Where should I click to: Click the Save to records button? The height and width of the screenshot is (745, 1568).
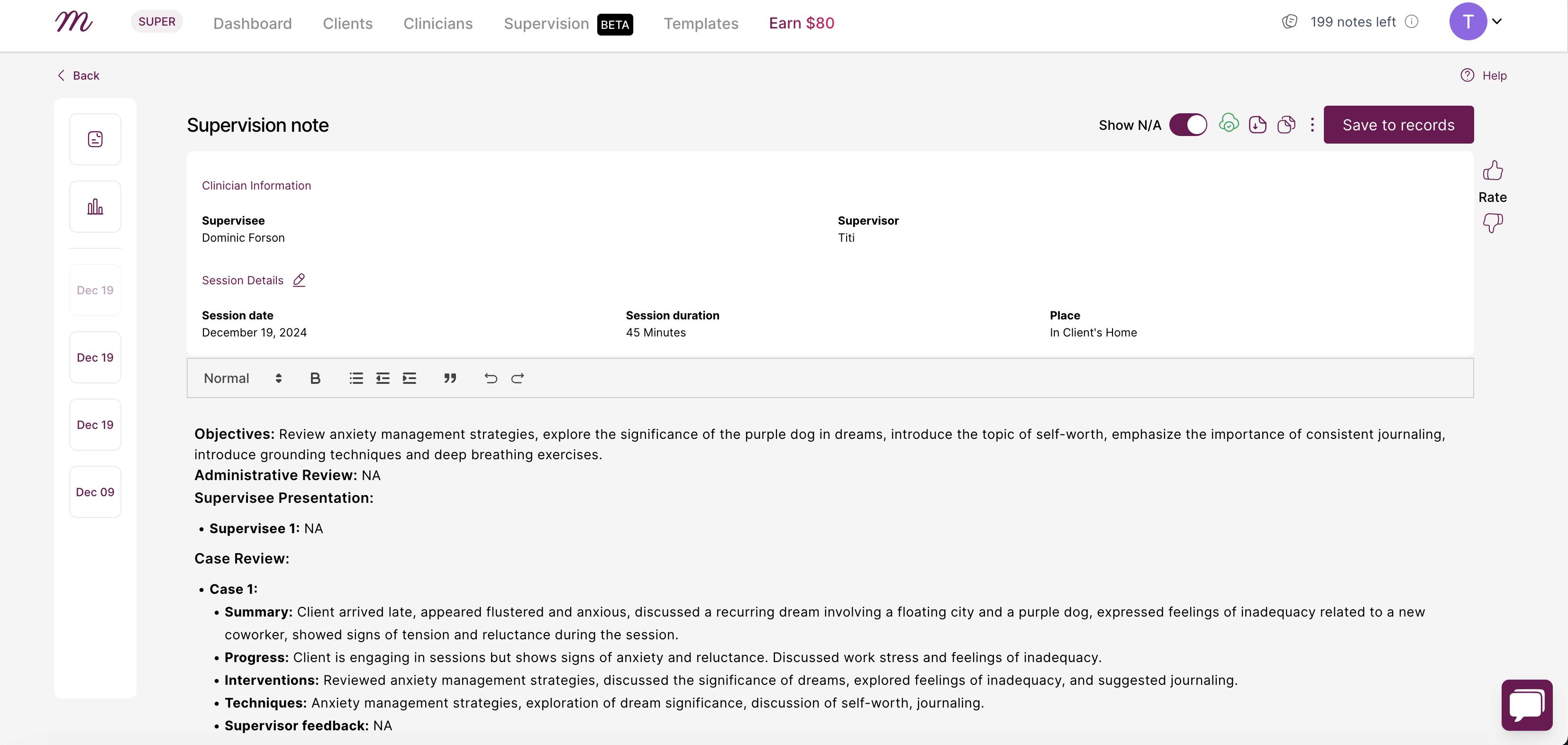[1398, 124]
